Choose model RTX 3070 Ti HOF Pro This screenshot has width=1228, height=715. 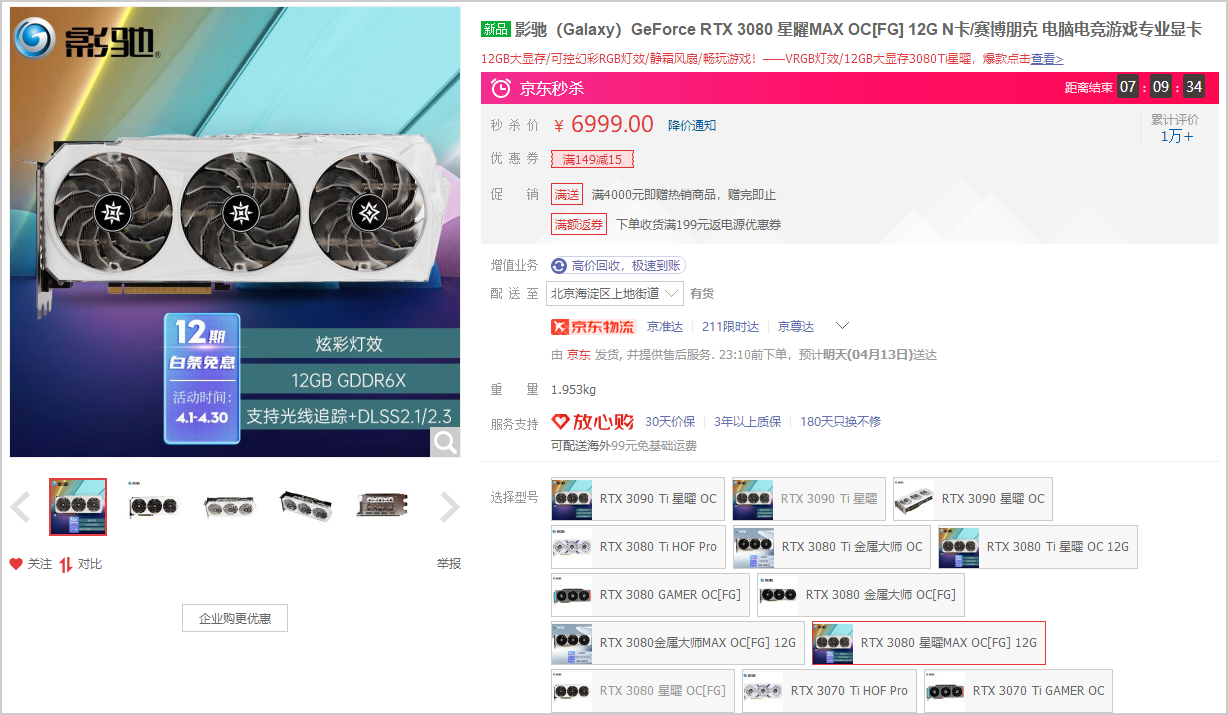(x=830, y=691)
